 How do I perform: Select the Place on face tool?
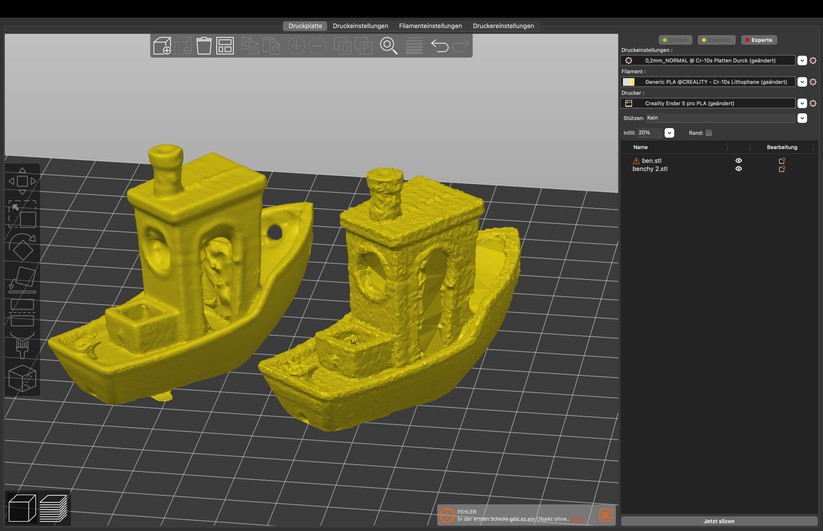tap(22, 278)
